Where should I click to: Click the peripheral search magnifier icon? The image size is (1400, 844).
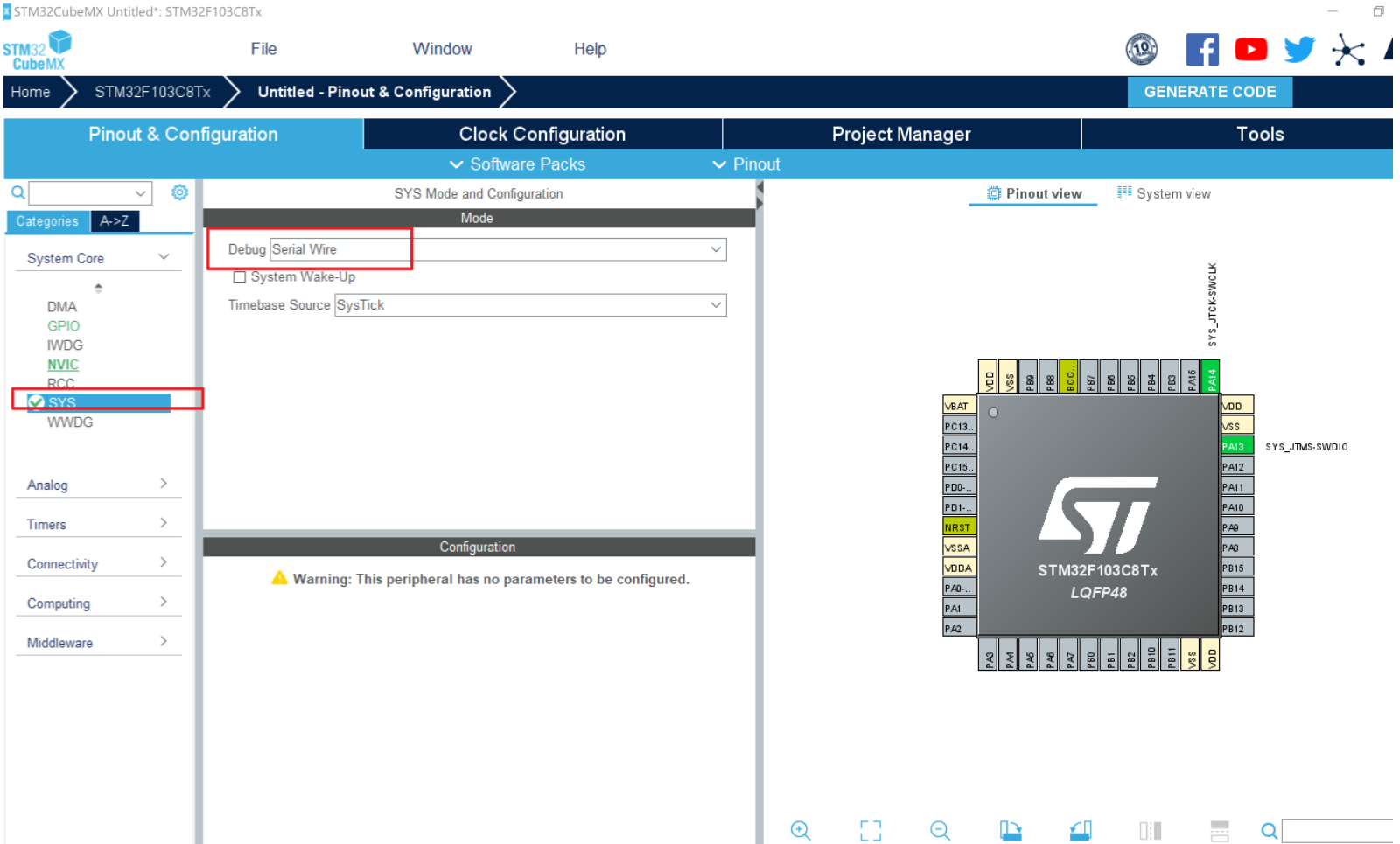coord(17,192)
